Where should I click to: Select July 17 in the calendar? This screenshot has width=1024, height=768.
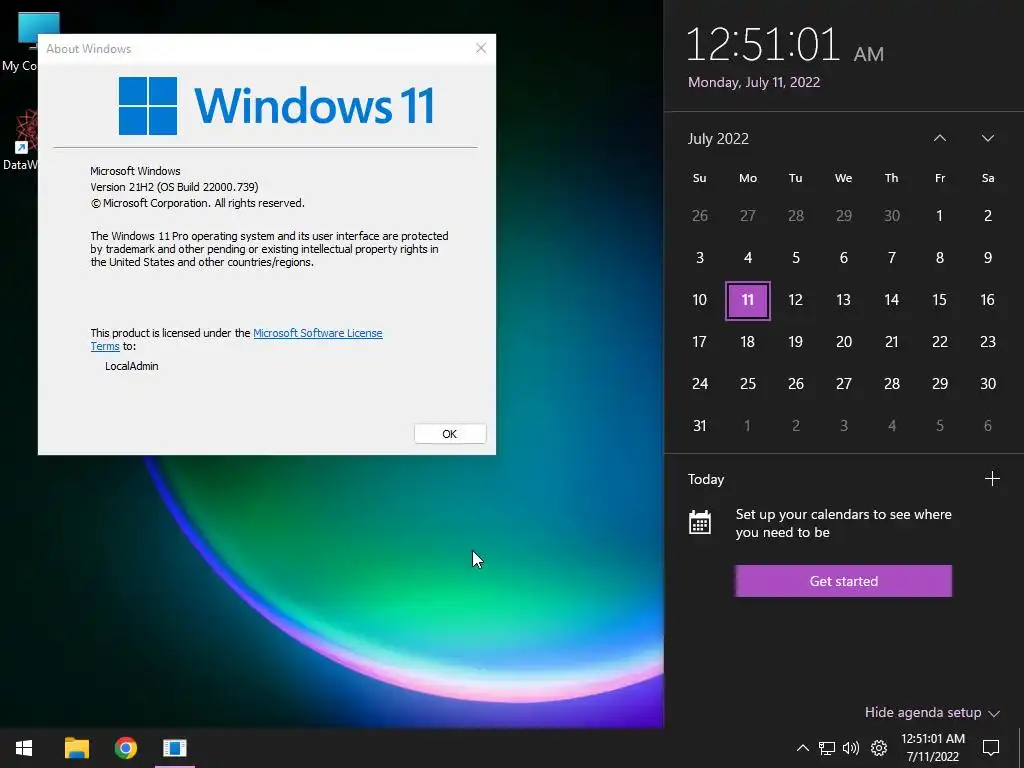click(699, 342)
